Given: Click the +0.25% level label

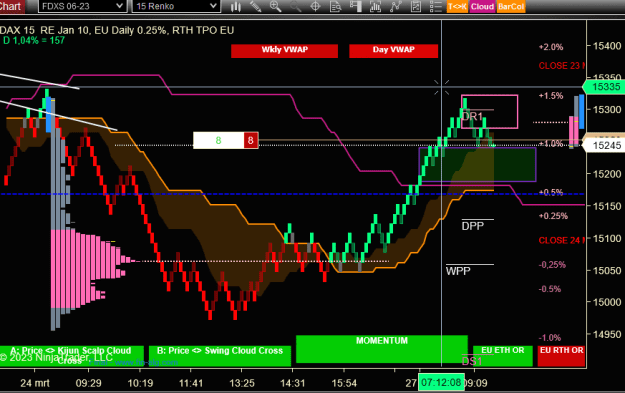Looking at the screenshot, I should pyautogui.click(x=553, y=216).
